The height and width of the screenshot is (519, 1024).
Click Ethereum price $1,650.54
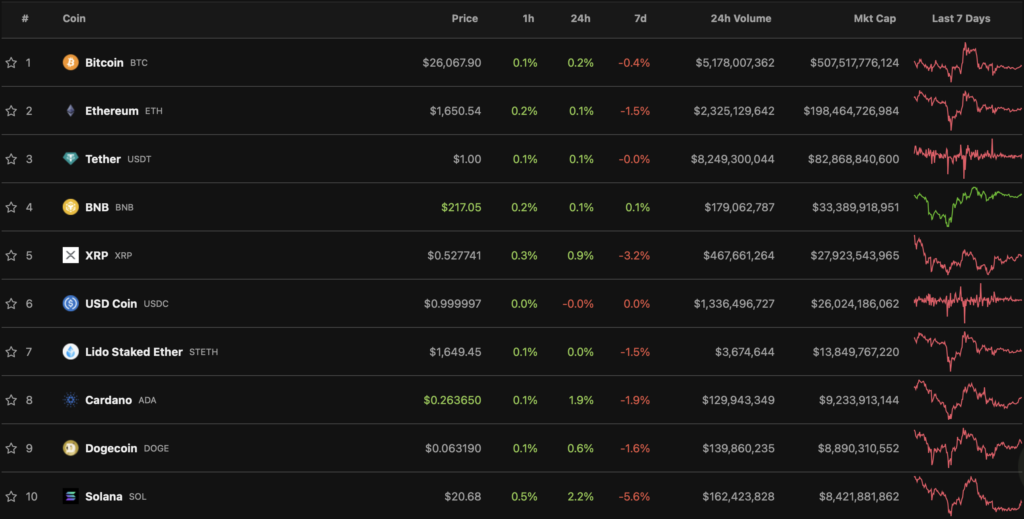(455, 111)
